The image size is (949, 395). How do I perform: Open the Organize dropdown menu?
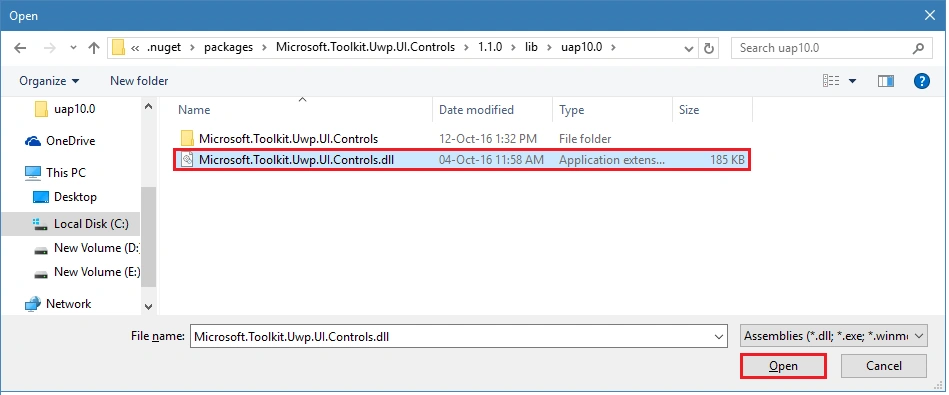click(x=49, y=81)
